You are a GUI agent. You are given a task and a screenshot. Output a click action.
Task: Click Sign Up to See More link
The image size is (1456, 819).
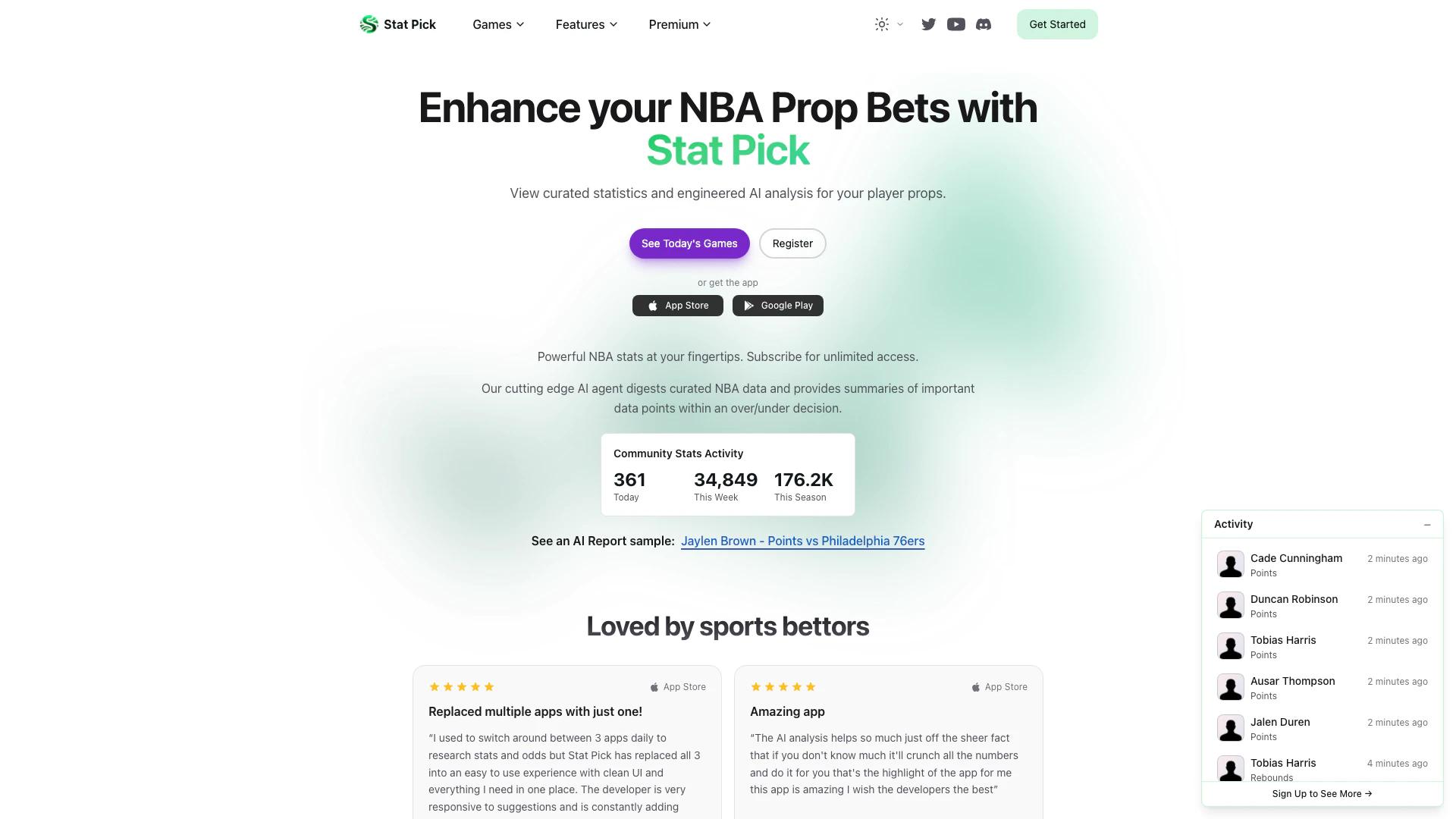coord(1322,794)
